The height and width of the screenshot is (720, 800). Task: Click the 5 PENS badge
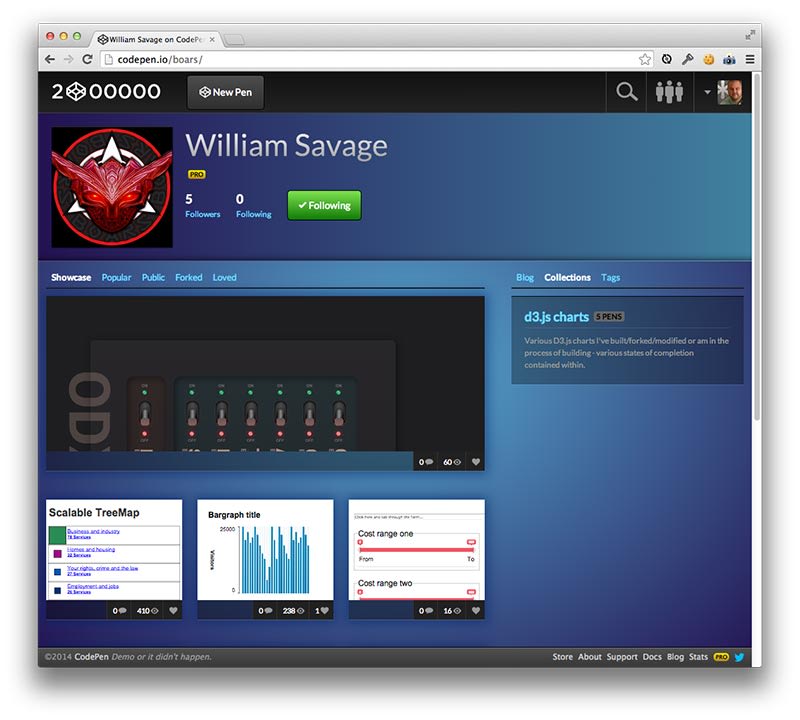tap(609, 317)
